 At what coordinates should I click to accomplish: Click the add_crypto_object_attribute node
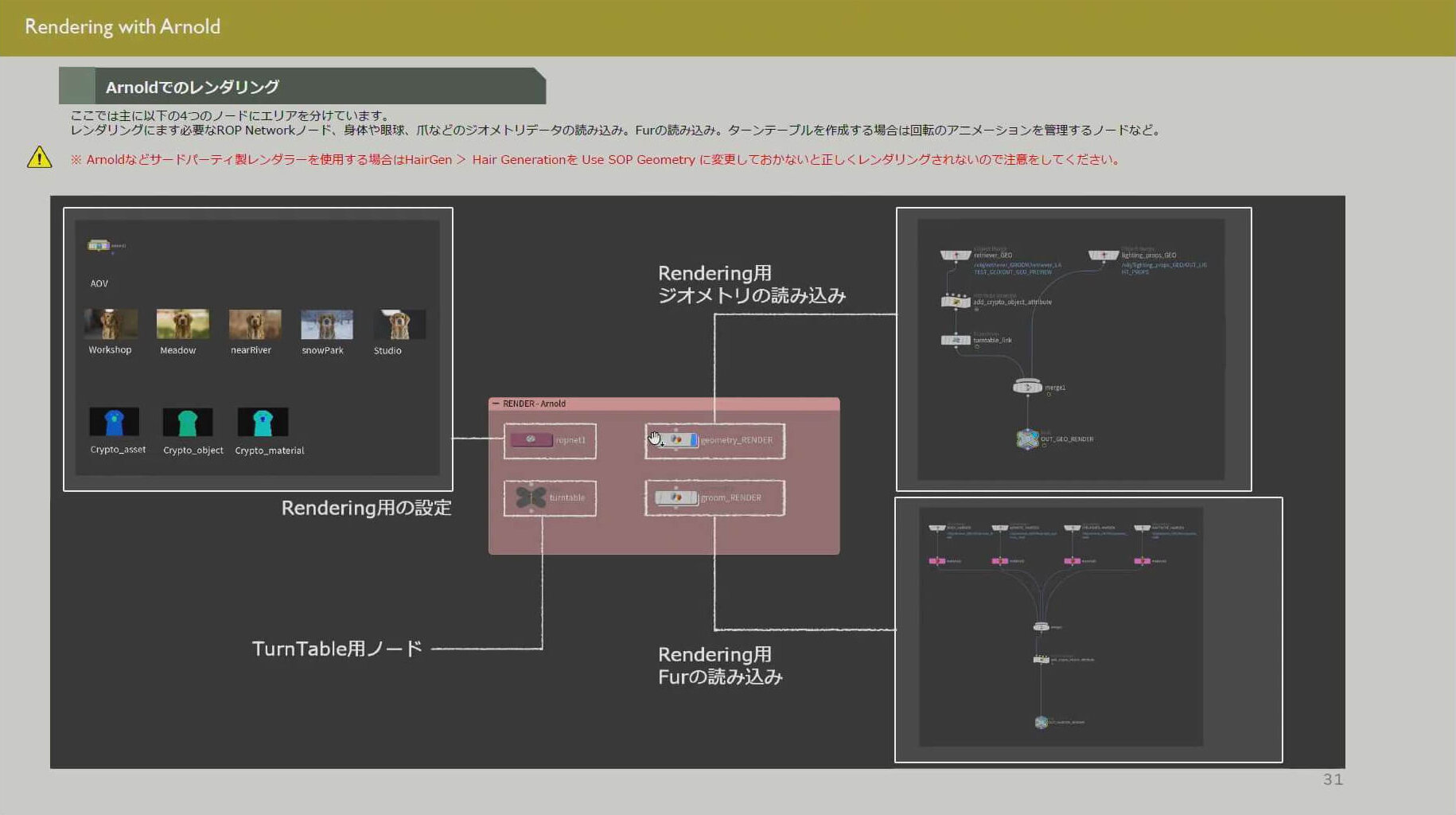(956, 302)
